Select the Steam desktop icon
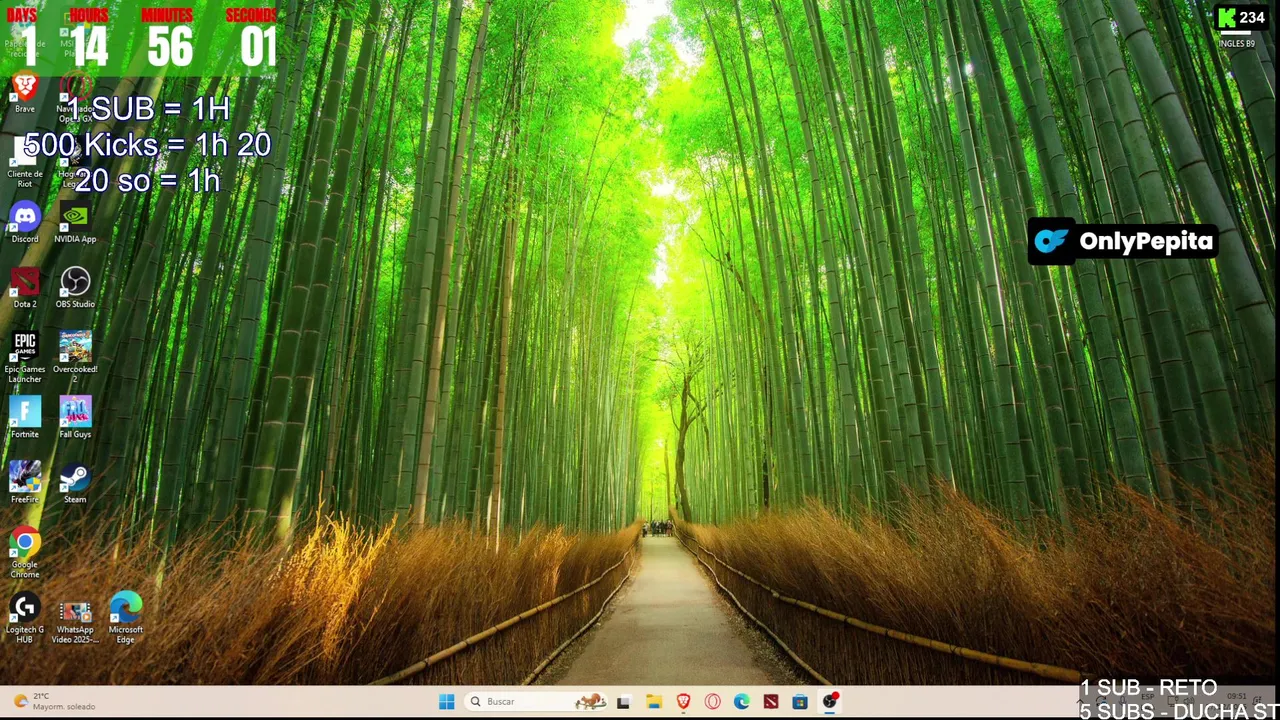Image resolution: width=1280 pixels, height=720 pixels. click(75, 483)
